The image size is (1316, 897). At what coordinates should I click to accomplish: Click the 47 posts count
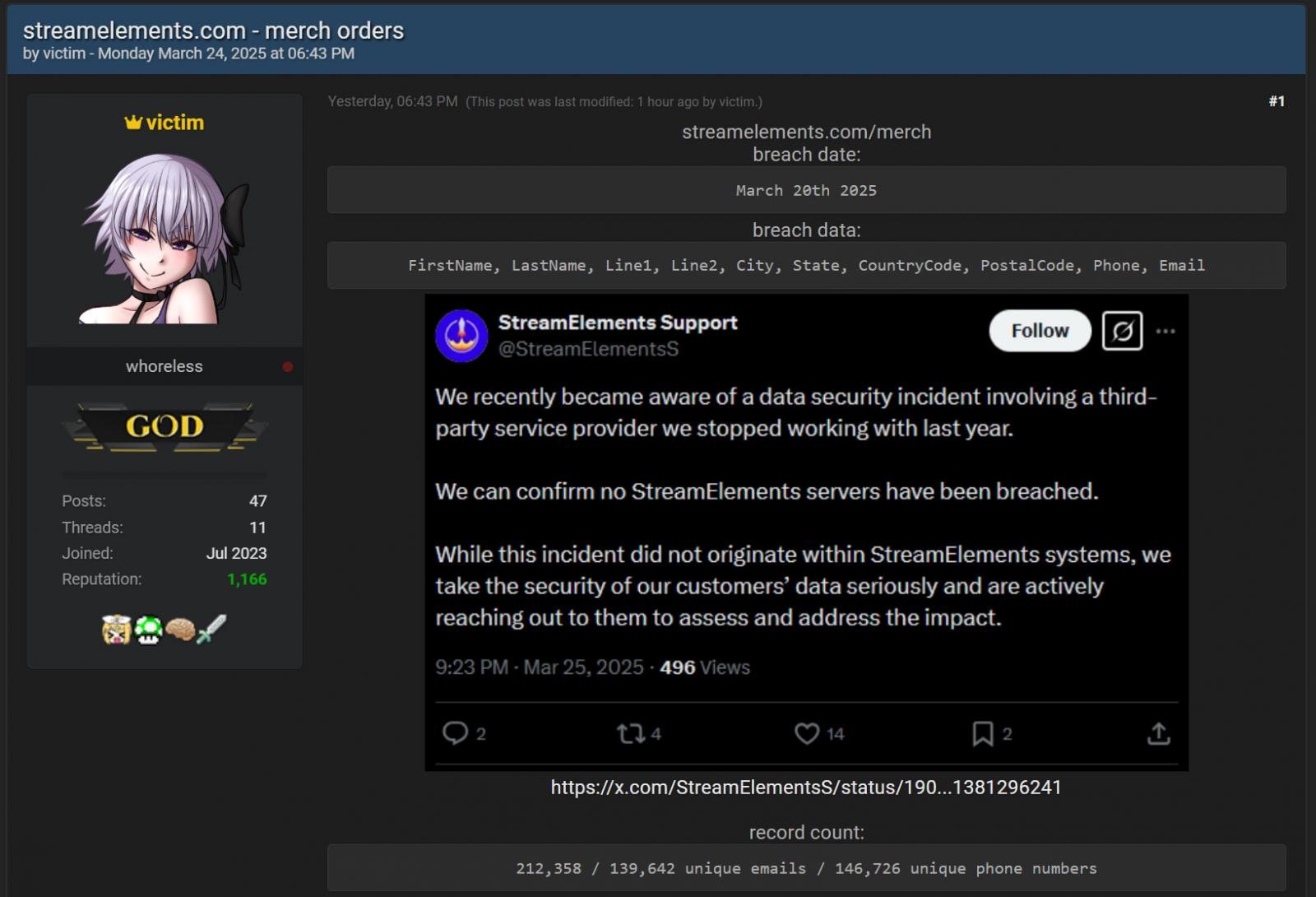(x=258, y=501)
